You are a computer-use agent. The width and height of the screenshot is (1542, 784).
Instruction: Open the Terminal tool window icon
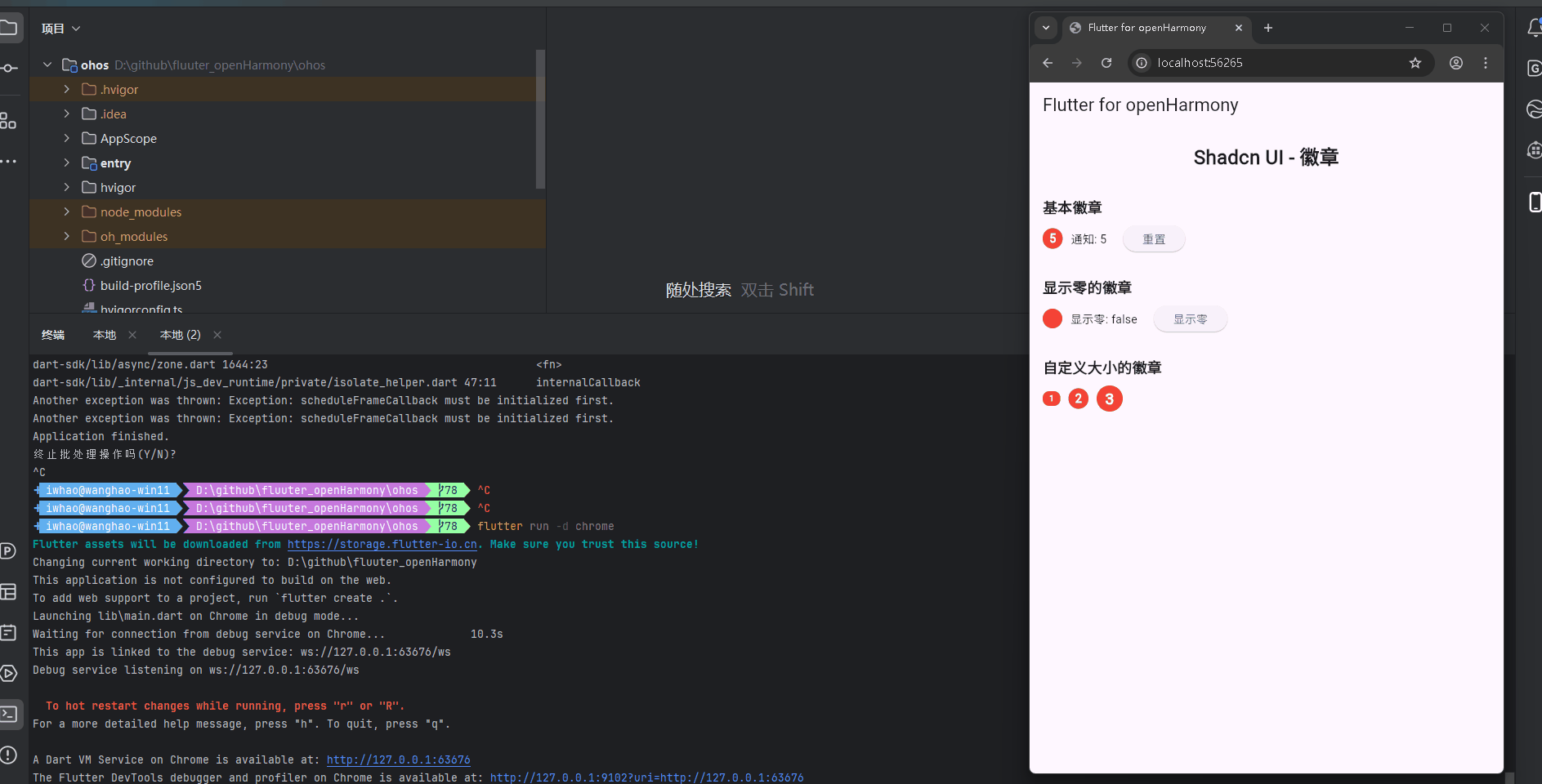[8, 714]
